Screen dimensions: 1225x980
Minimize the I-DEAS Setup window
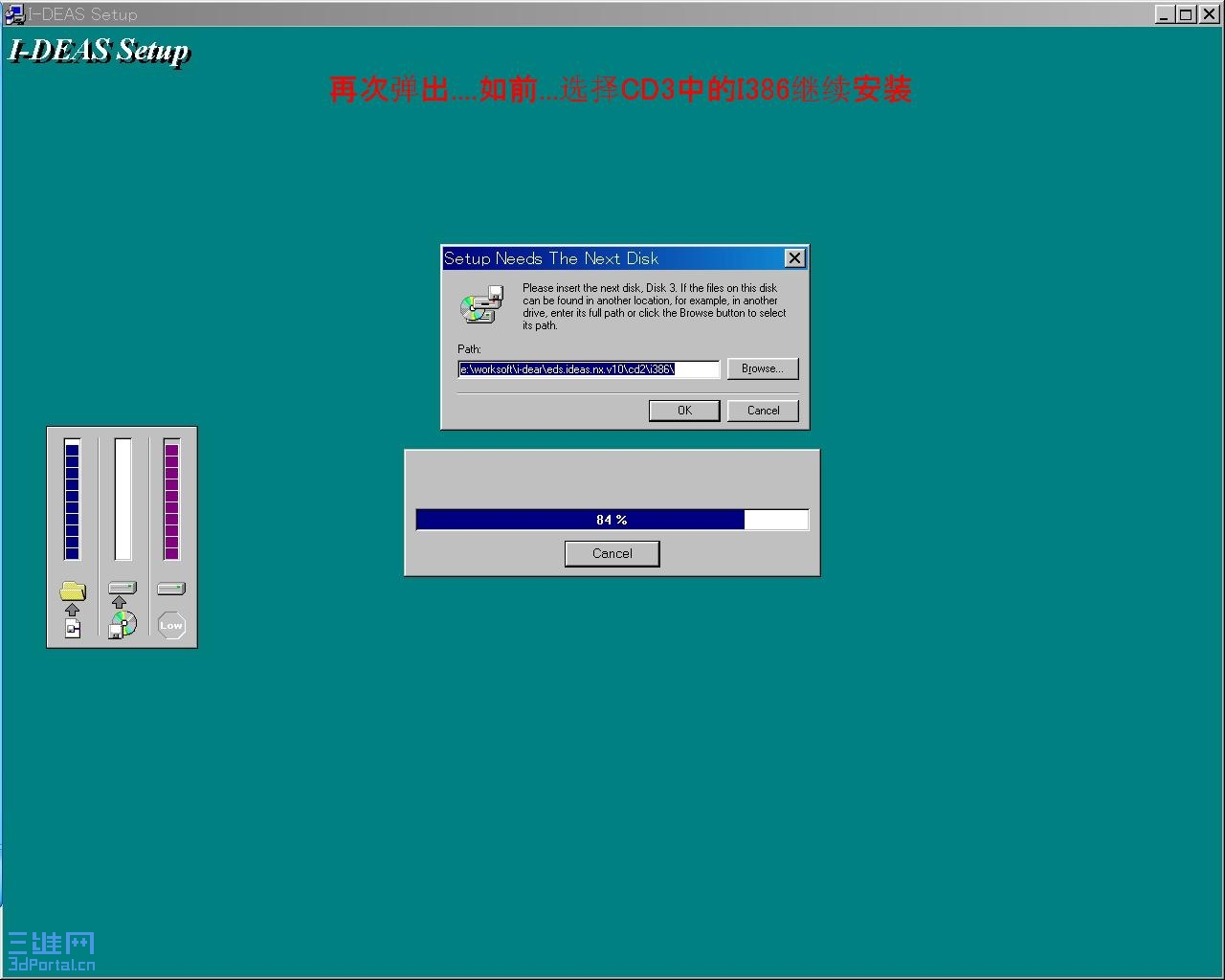[x=1165, y=14]
